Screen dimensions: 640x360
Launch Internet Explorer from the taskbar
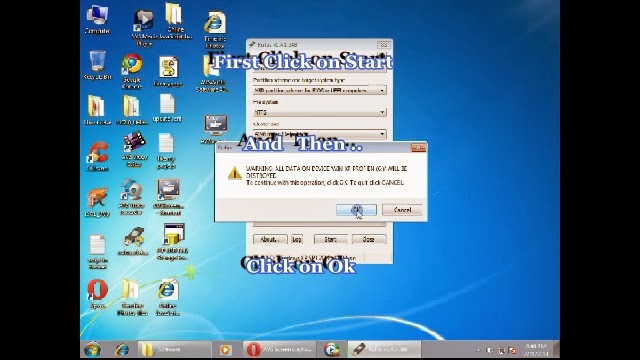coord(122,350)
